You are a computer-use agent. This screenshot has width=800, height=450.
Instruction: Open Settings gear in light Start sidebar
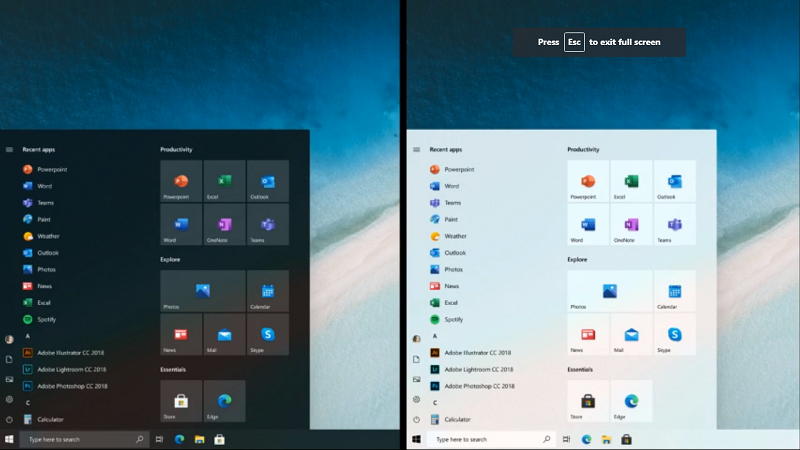[x=416, y=399]
